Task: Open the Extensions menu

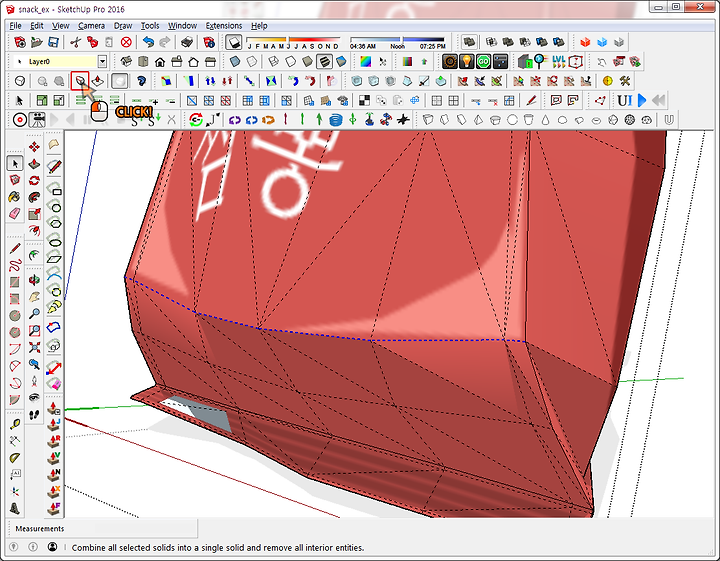Action: pos(224,25)
